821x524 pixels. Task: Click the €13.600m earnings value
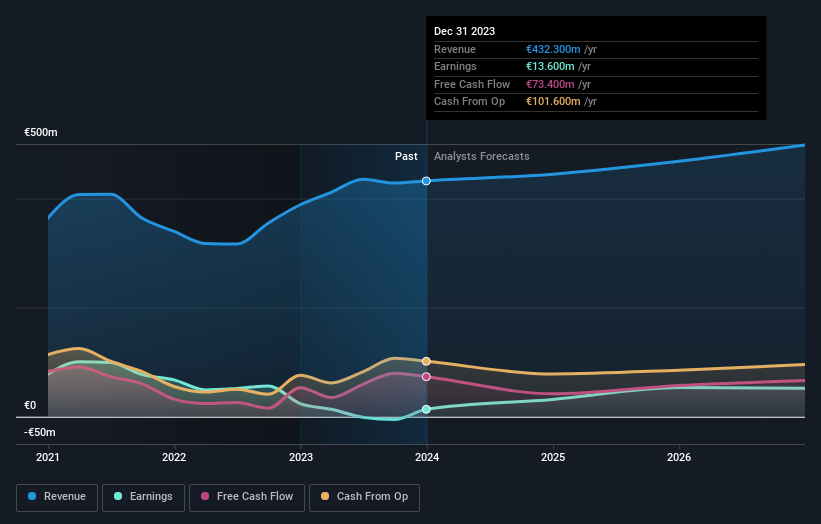(550, 66)
